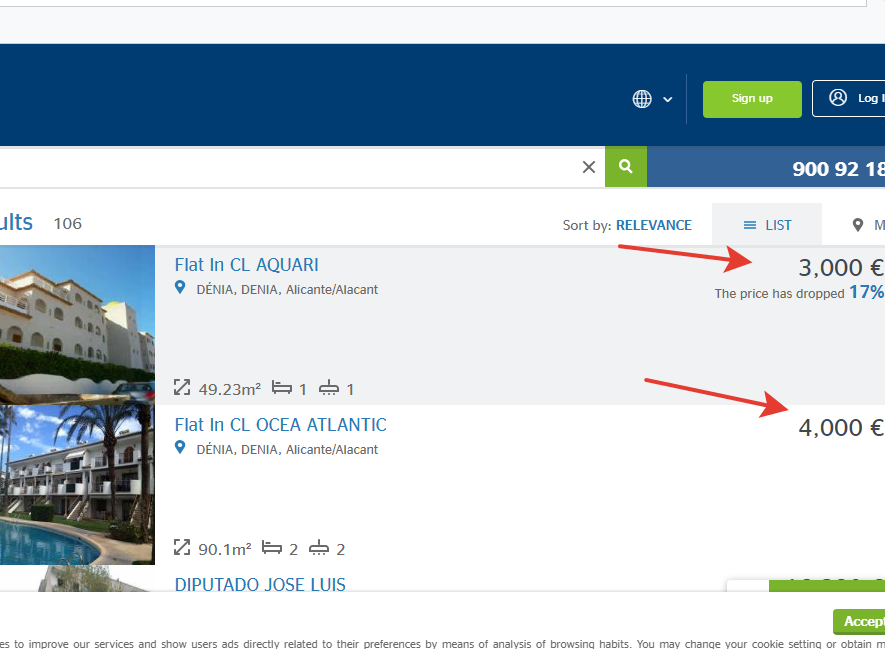Image resolution: width=885 pixels, height=649 pixels.
Task: Open the Log in button
Action: pos(849,99)
